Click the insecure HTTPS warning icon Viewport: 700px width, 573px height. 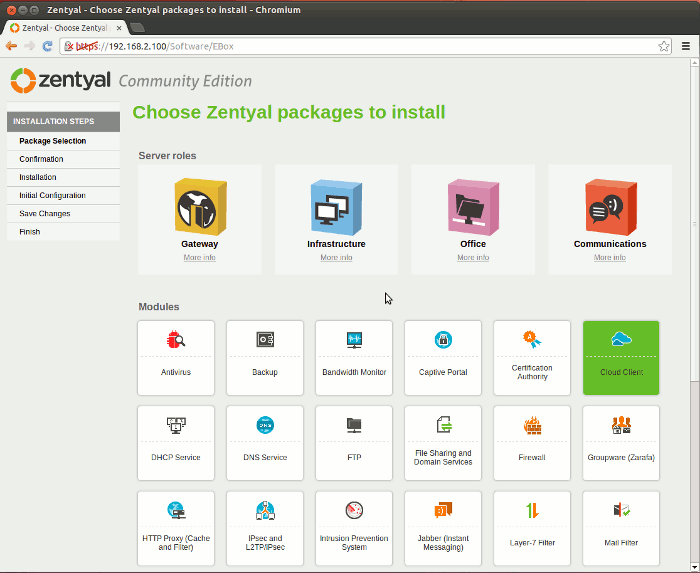point(68,46)
